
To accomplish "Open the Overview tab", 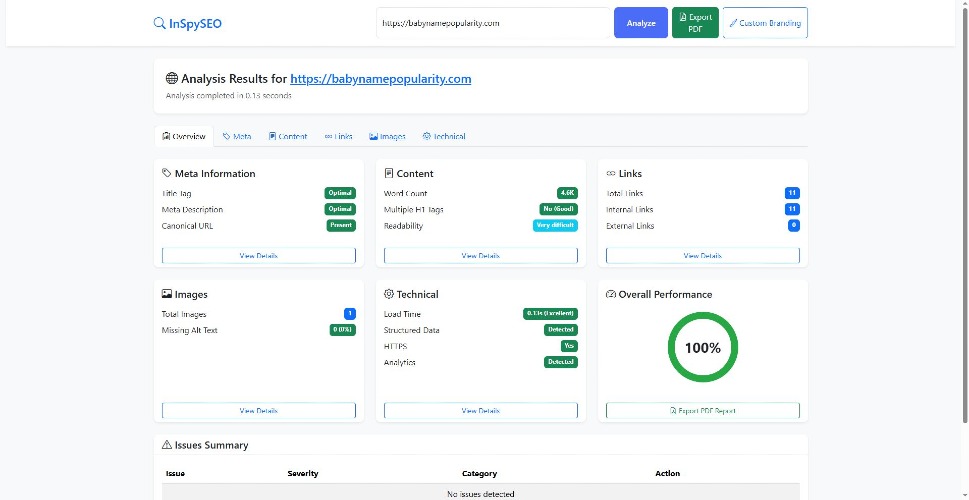I will pyautogui.click(x=184, y=137).
